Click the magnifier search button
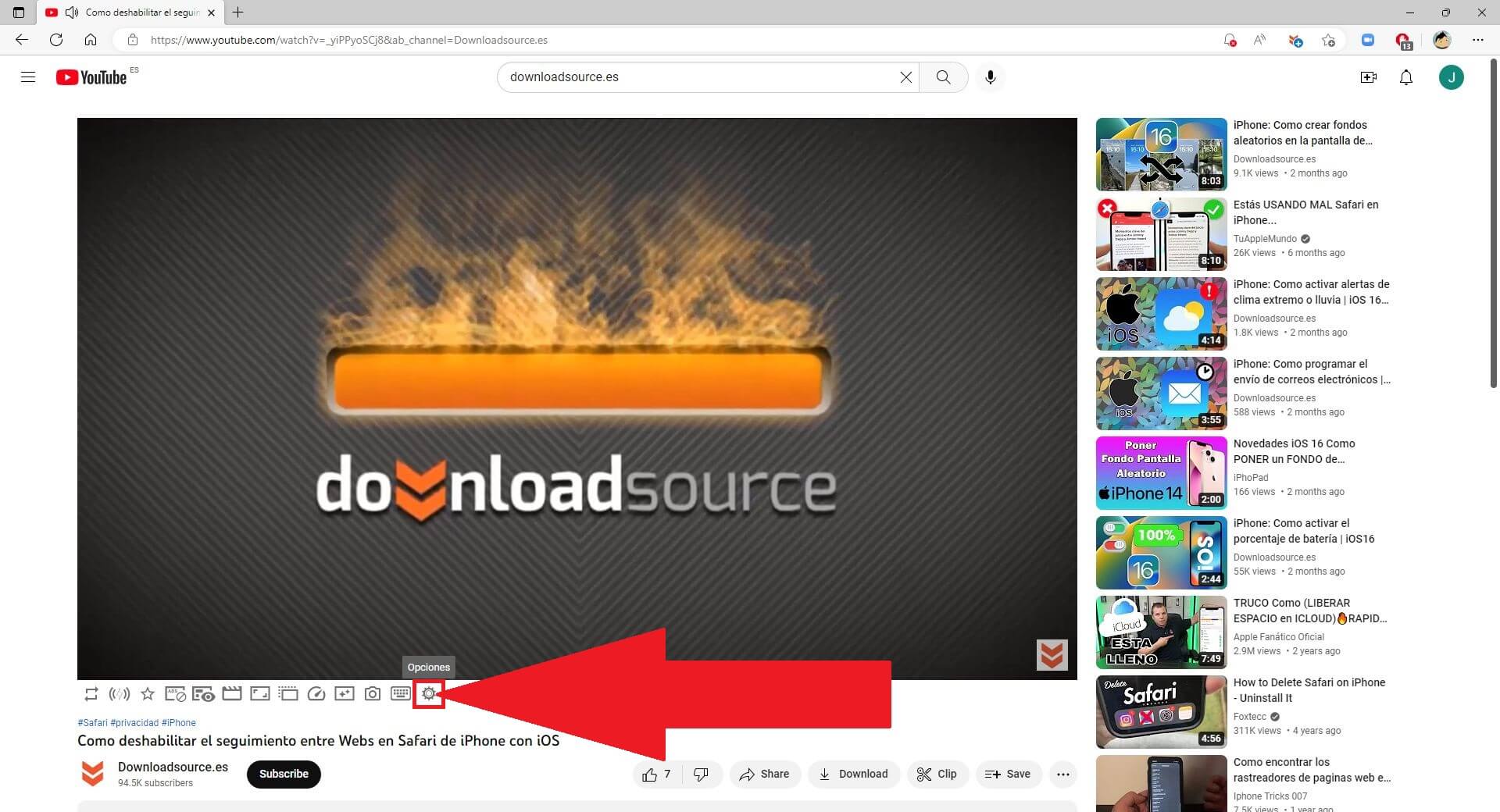 pos(944,77)
